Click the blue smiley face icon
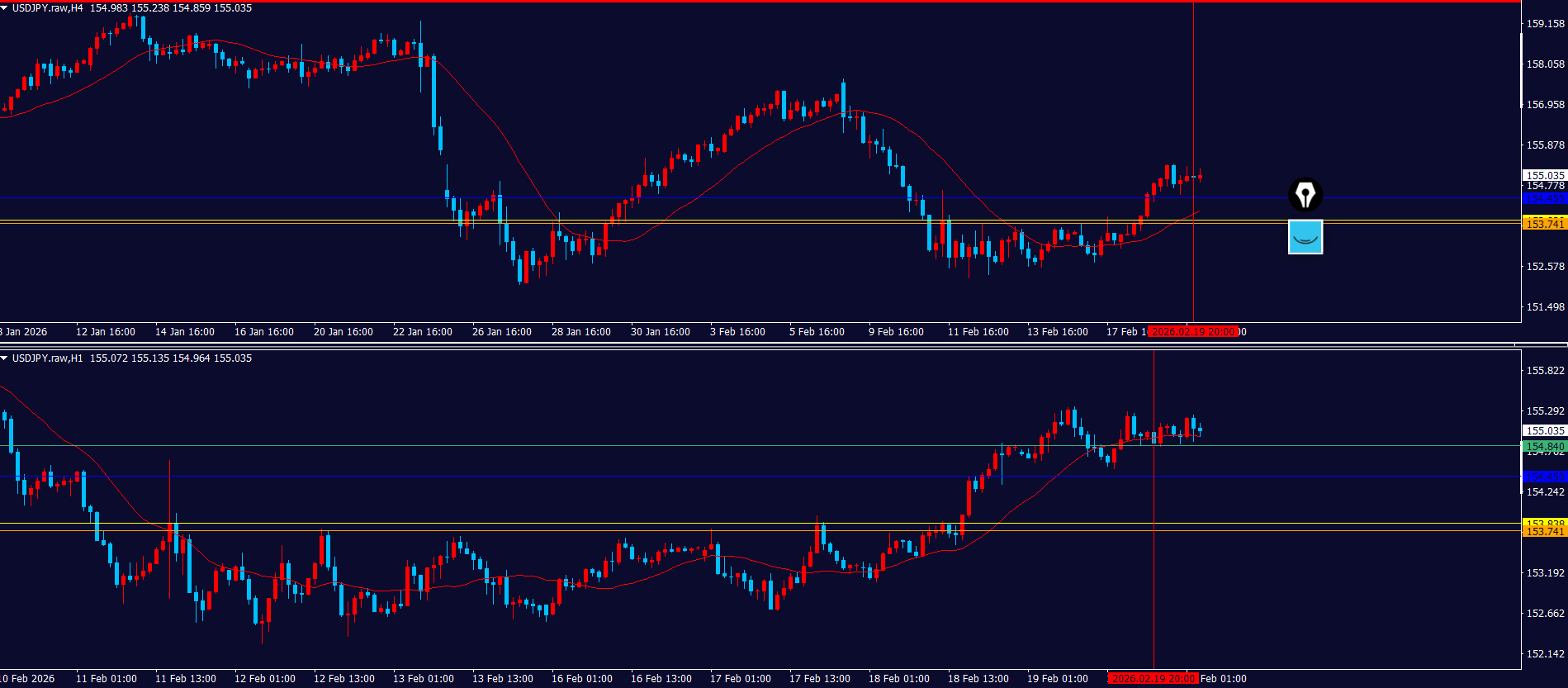The height and width of the screenshot is (688, 1568). tap(1305, 237)
